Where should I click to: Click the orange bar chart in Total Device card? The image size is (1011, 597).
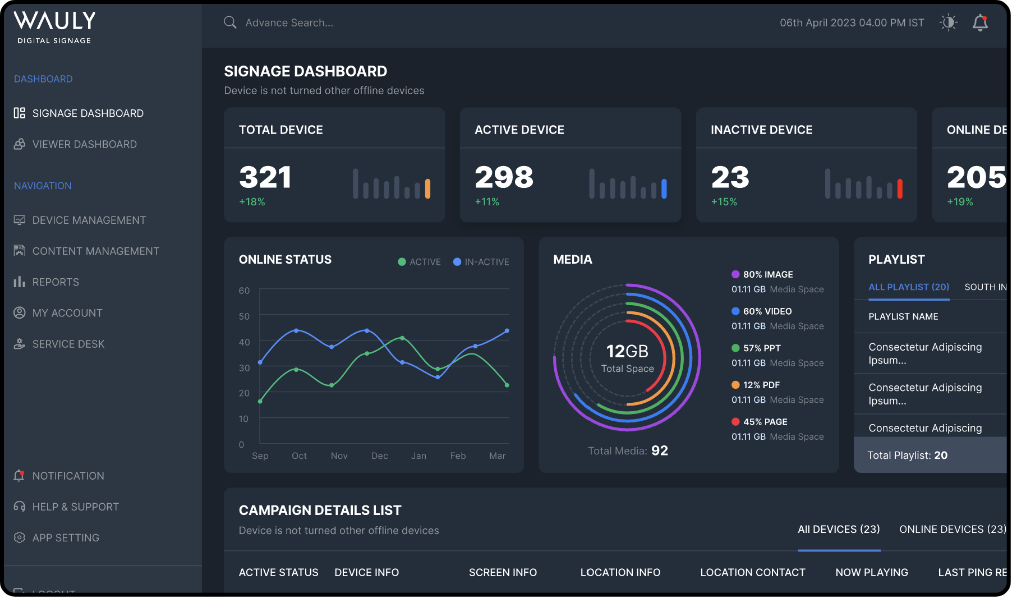391,184
